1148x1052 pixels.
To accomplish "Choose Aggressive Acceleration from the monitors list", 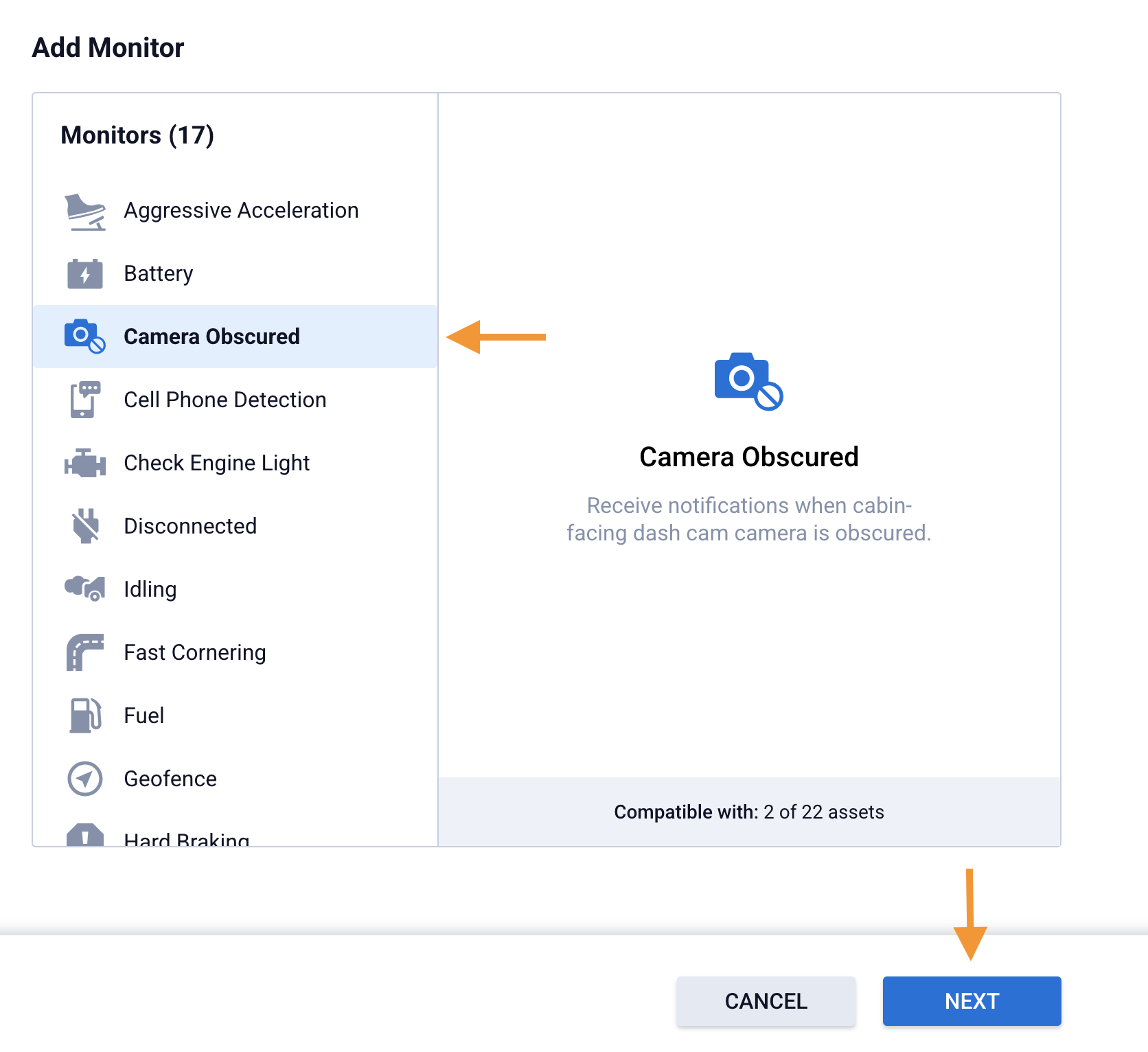I will (241, 210).
